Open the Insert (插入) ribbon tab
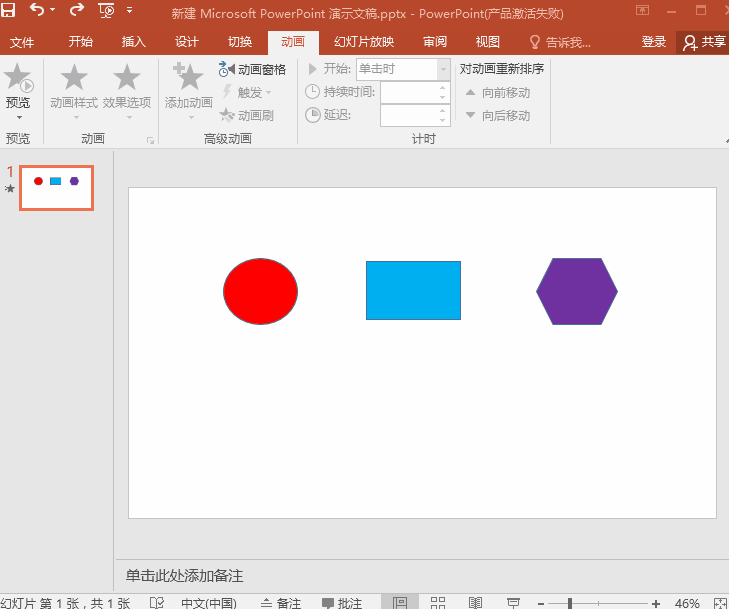Screen dimensions: 729x609 (133, 42)
